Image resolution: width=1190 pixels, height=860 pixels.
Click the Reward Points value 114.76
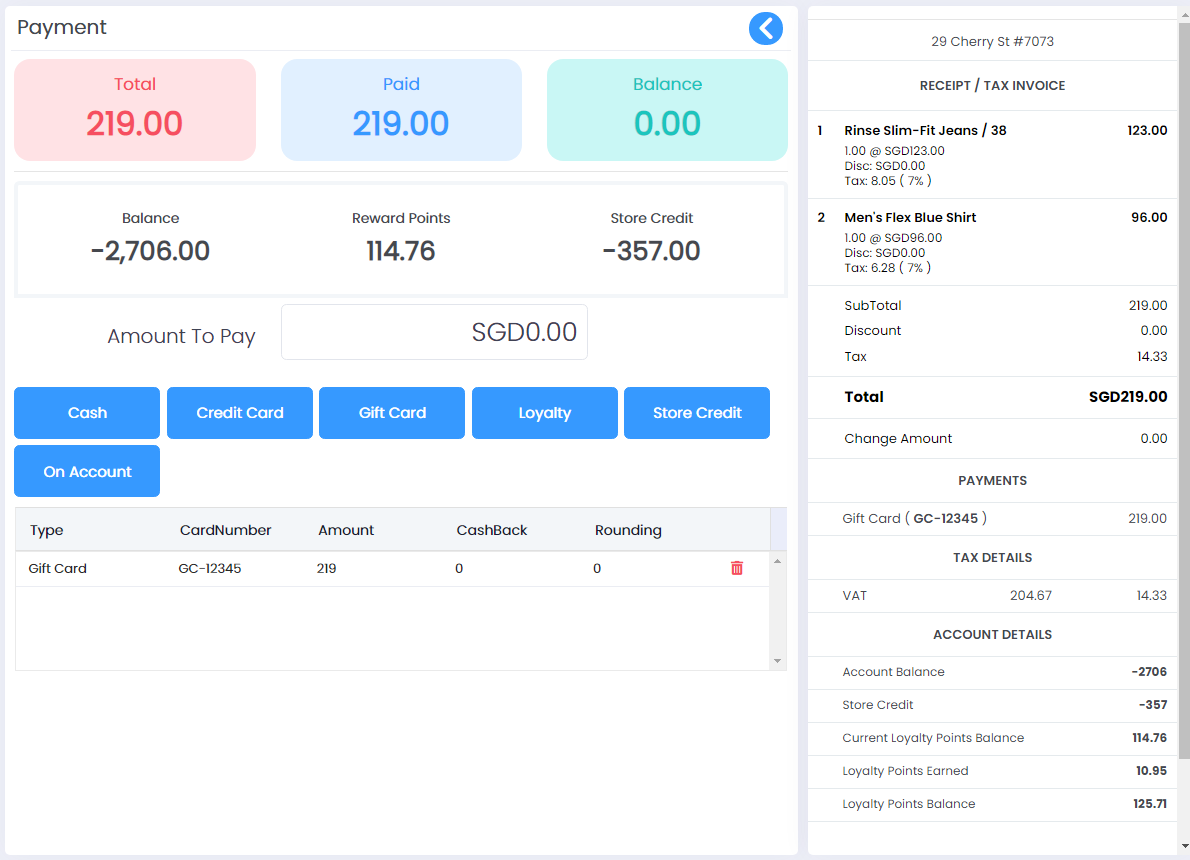pyautogui.click(x=401, y=250)
